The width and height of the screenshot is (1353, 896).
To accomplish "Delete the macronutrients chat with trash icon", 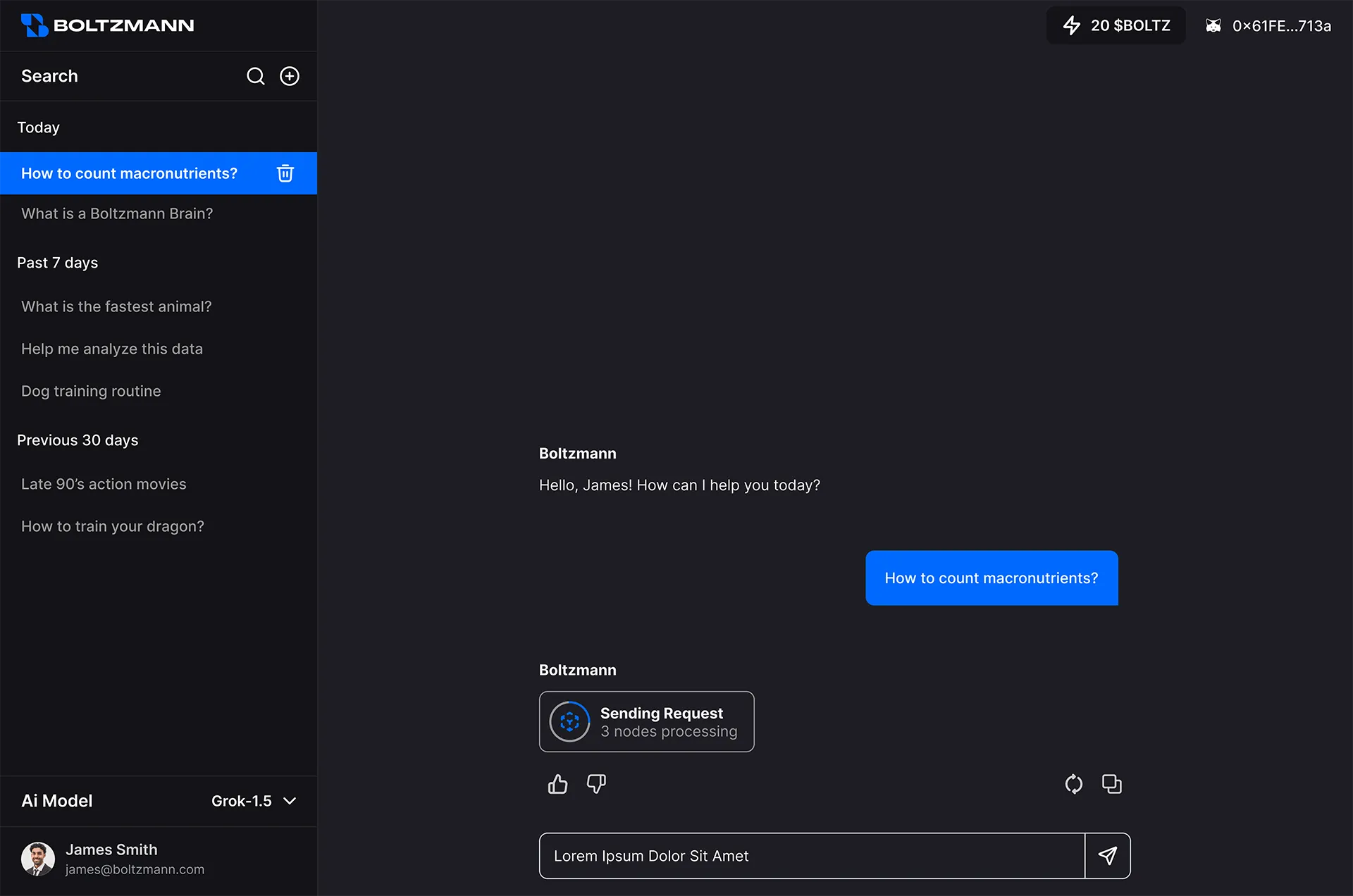I will 285,173.
